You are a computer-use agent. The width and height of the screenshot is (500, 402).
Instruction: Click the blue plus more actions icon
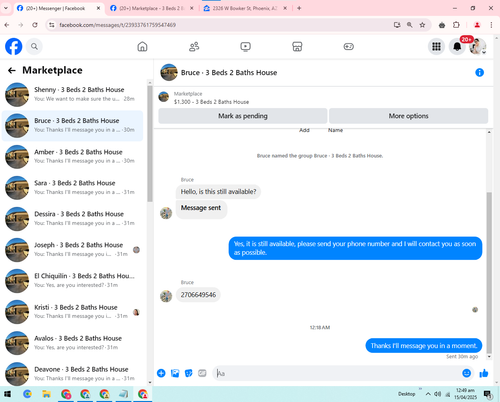point(161,373)
